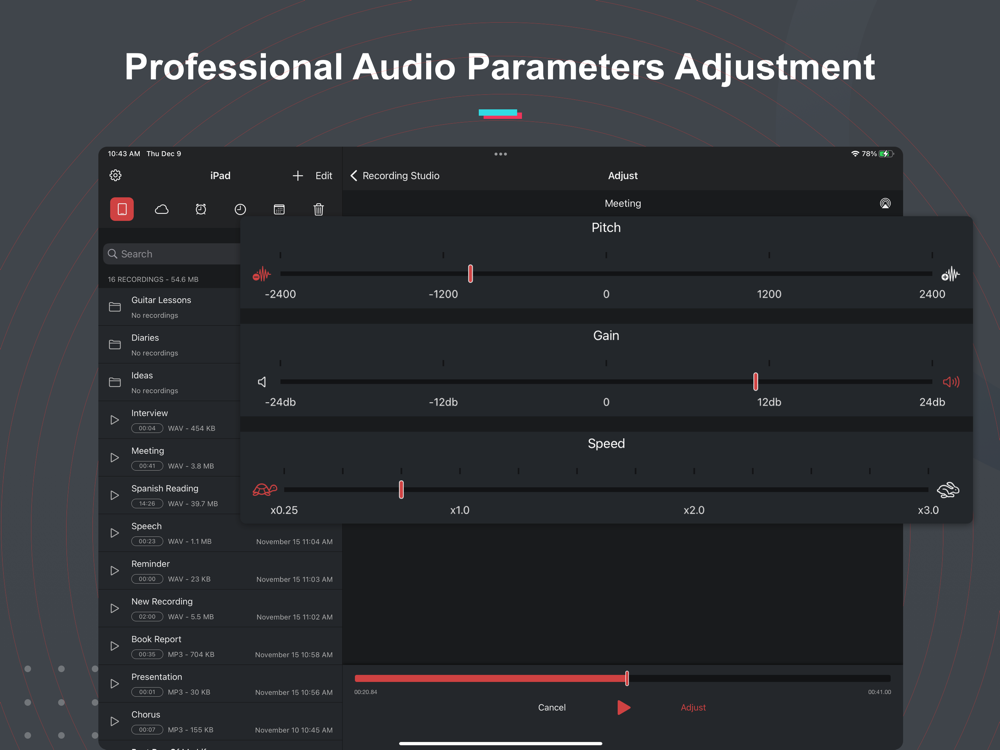Play the Speech recording
This screenshot has height=750, width=1000.
(x=115, y=533)
